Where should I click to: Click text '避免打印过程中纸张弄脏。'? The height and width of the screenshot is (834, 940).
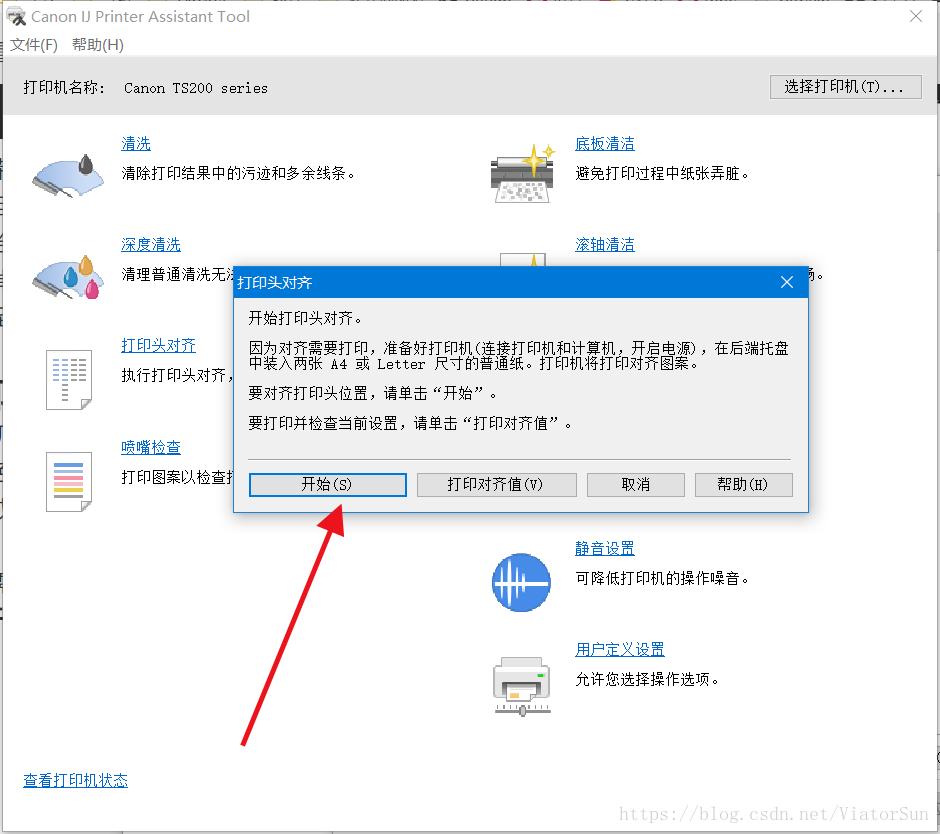tap(662, 174)
